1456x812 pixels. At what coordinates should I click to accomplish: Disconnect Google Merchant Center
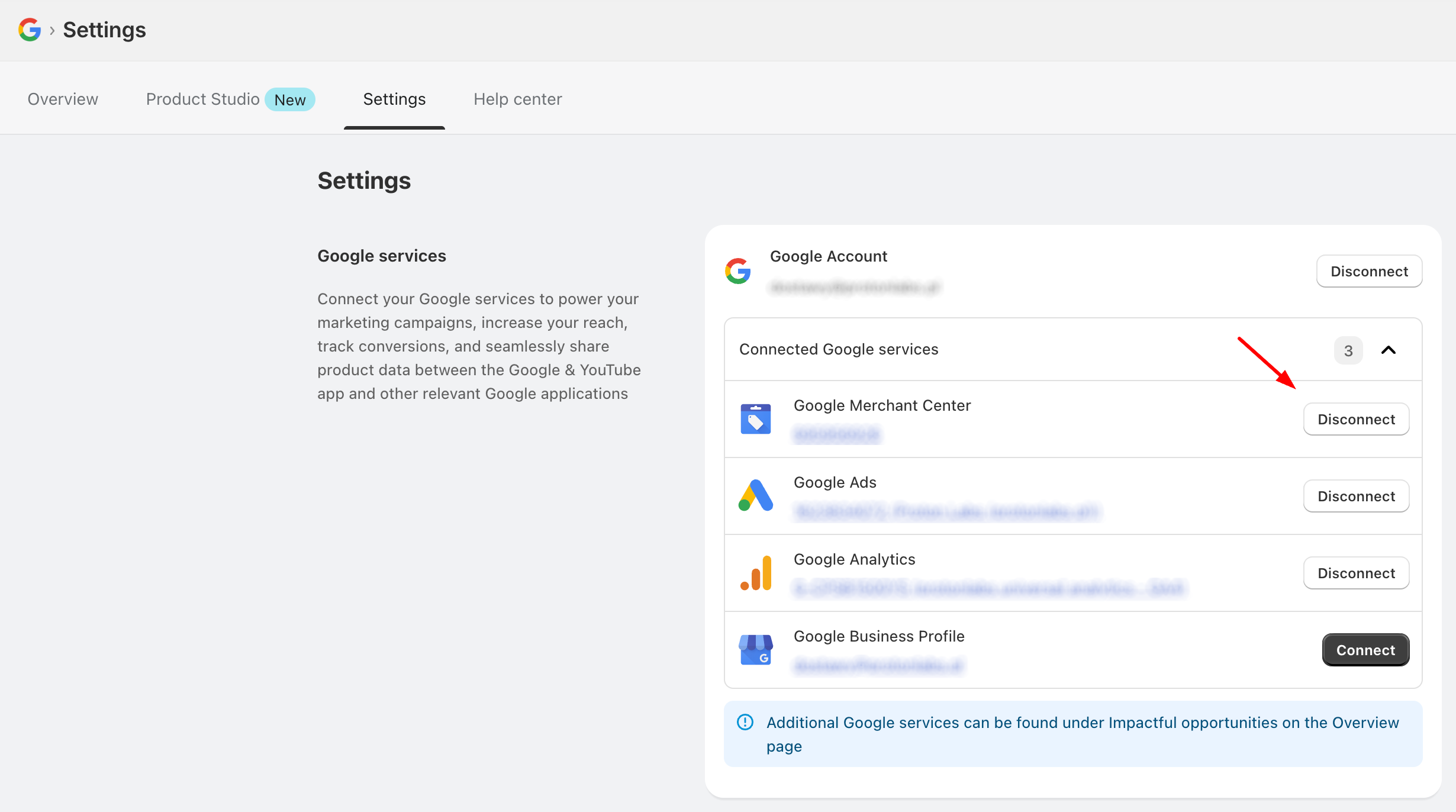(x=1356, y=418)
